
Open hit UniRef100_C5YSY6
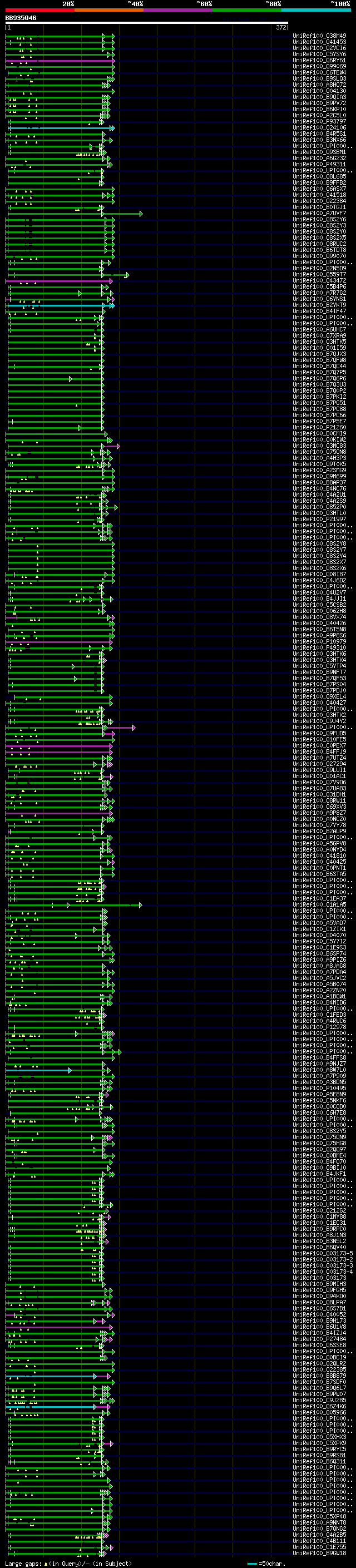pos(319,54)
